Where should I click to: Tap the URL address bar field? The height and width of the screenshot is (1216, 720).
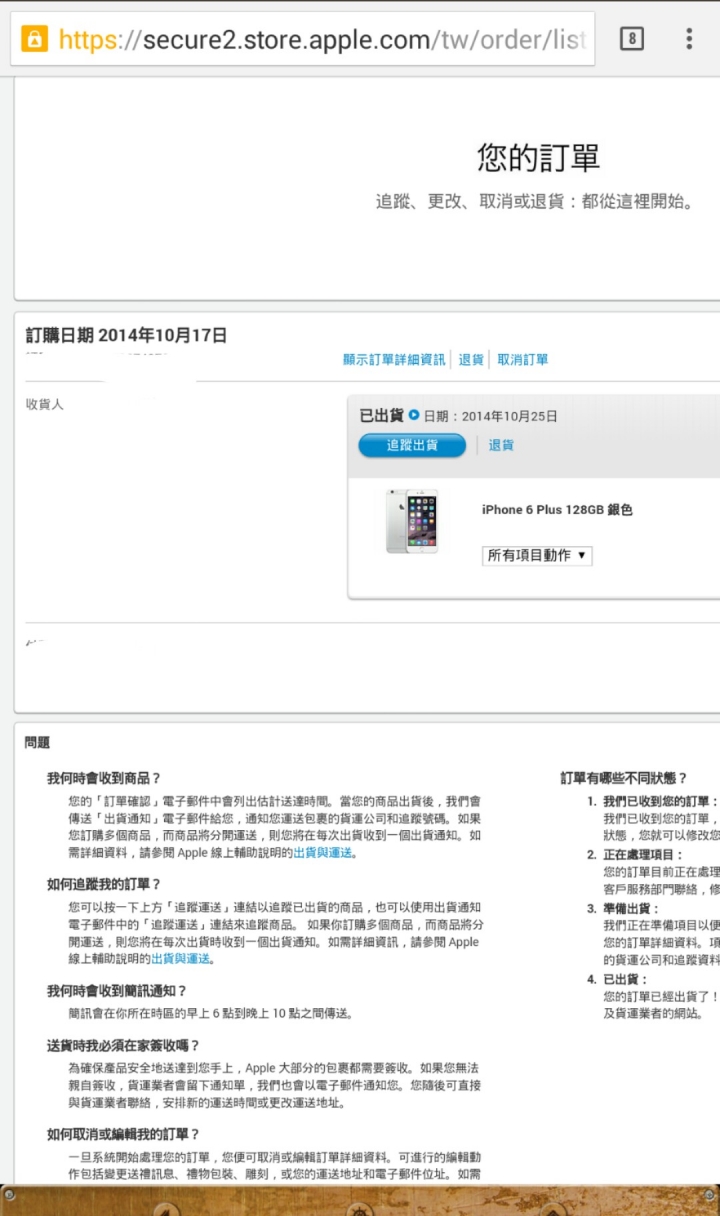click(x=303, y=39)
